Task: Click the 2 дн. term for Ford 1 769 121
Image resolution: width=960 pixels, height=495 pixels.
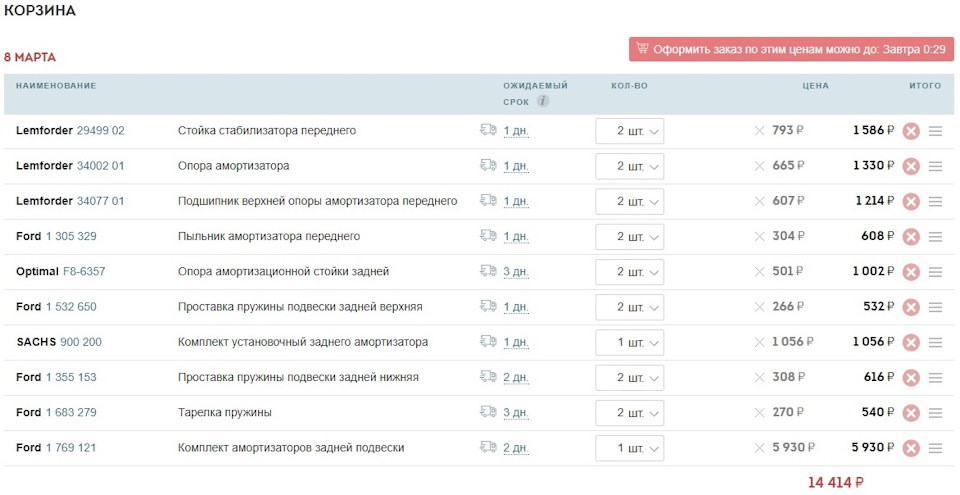Action: click(x=516, y=448)
